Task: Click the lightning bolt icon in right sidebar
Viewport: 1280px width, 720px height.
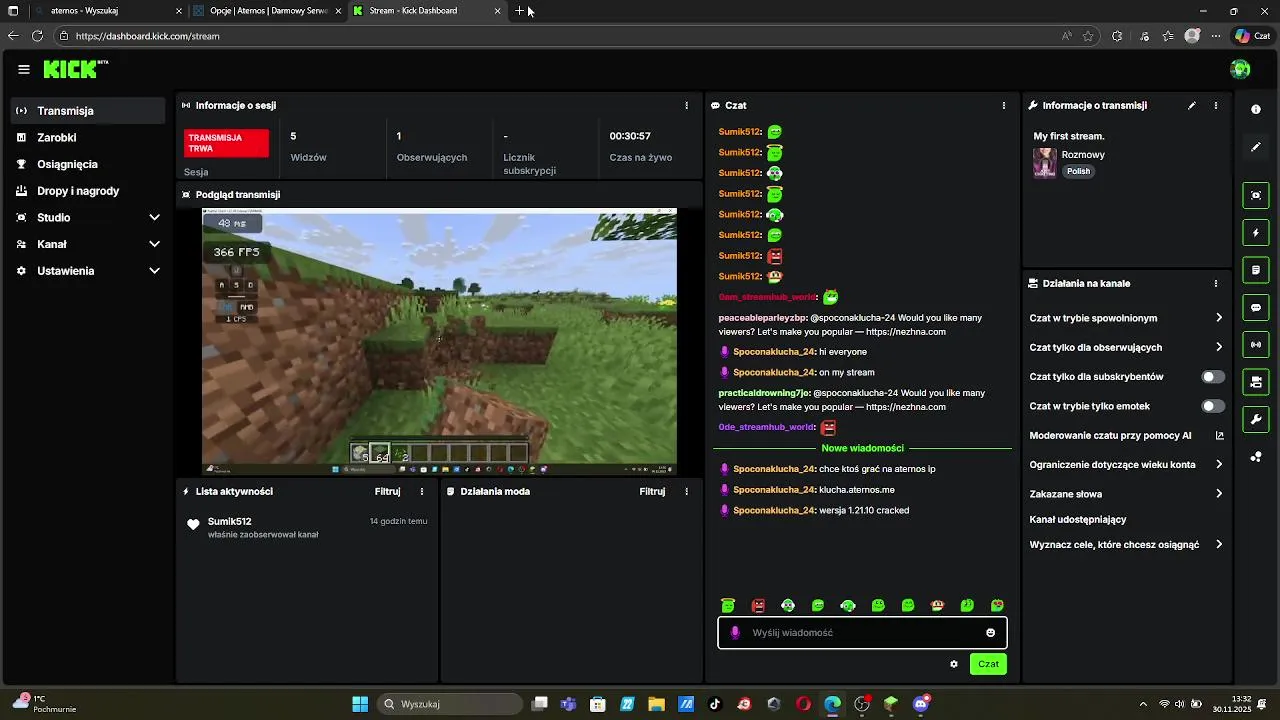Action: point(1256,233)
